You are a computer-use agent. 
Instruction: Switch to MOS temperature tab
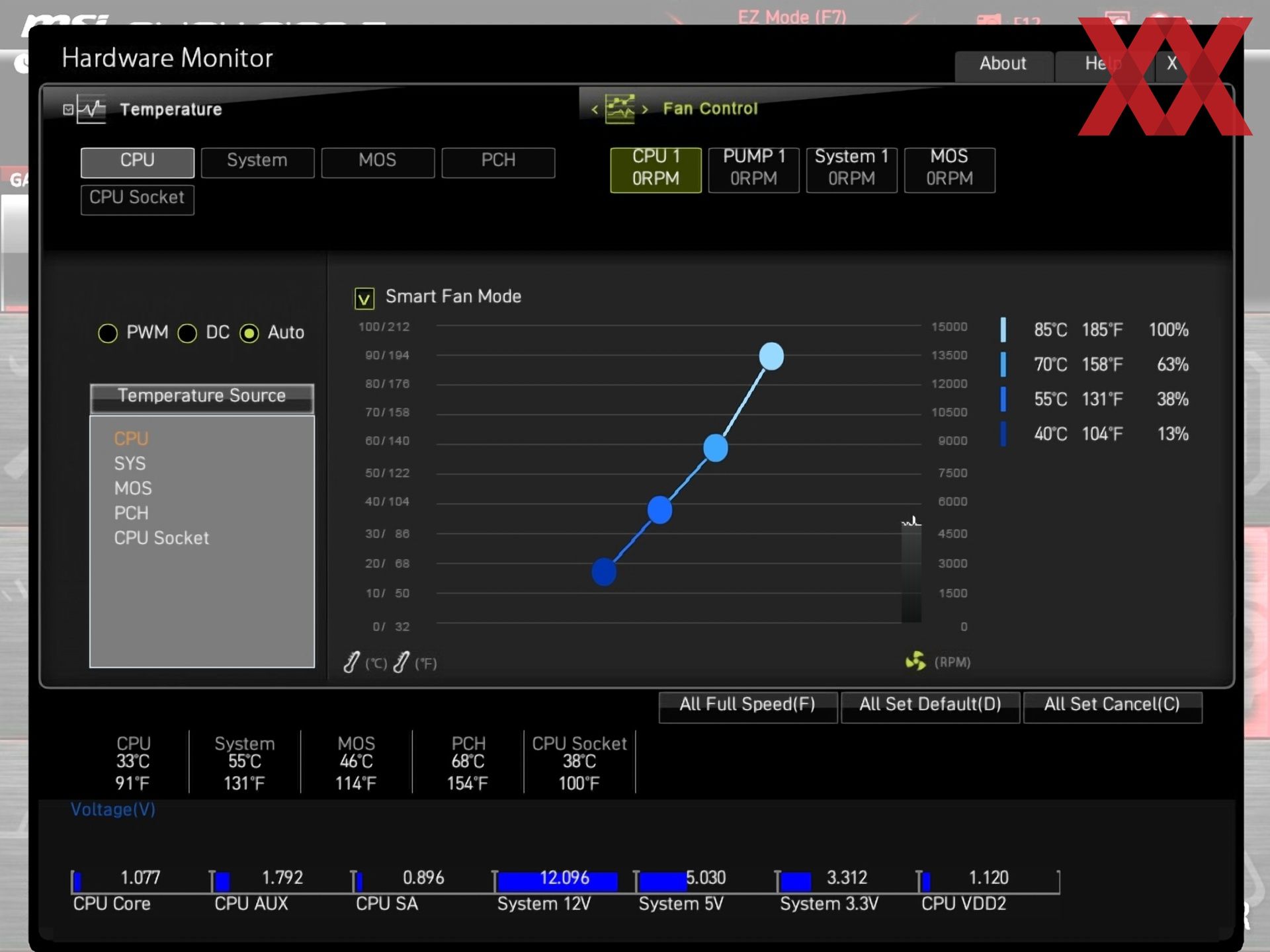point(378,162)
